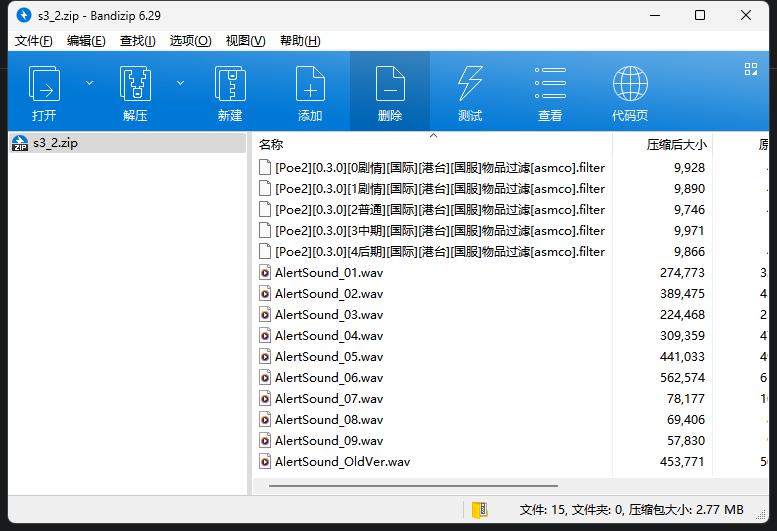Expand the dropdown arrow next to 打开

point(89,82)
